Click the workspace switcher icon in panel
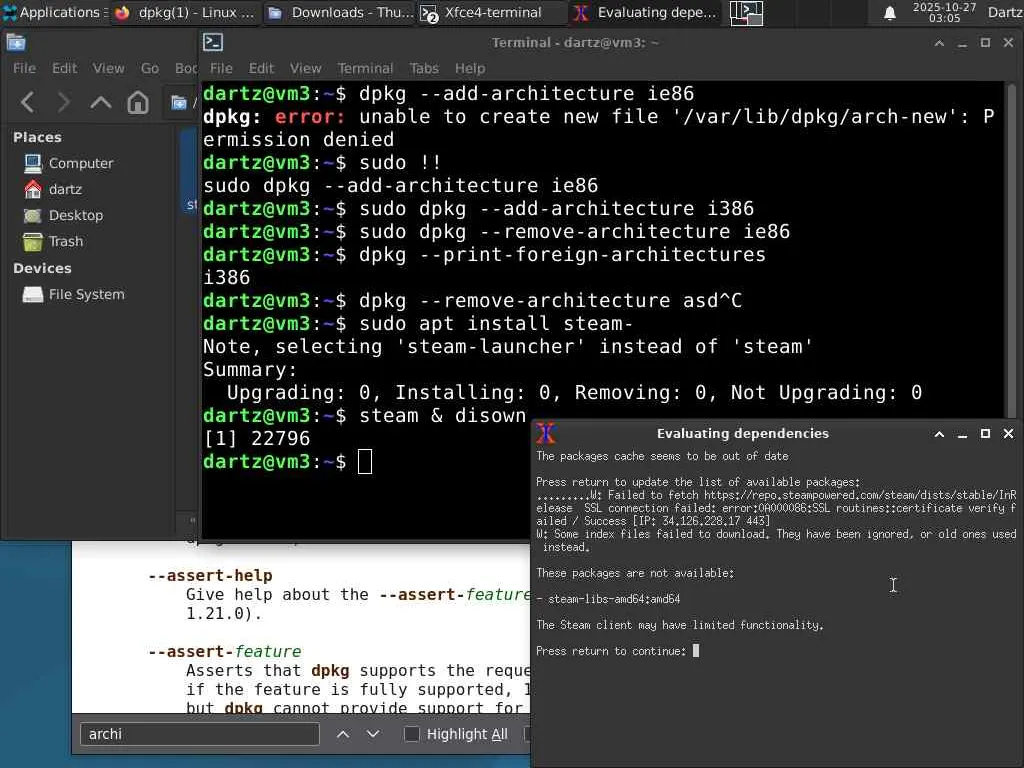 tap(746, 13)
